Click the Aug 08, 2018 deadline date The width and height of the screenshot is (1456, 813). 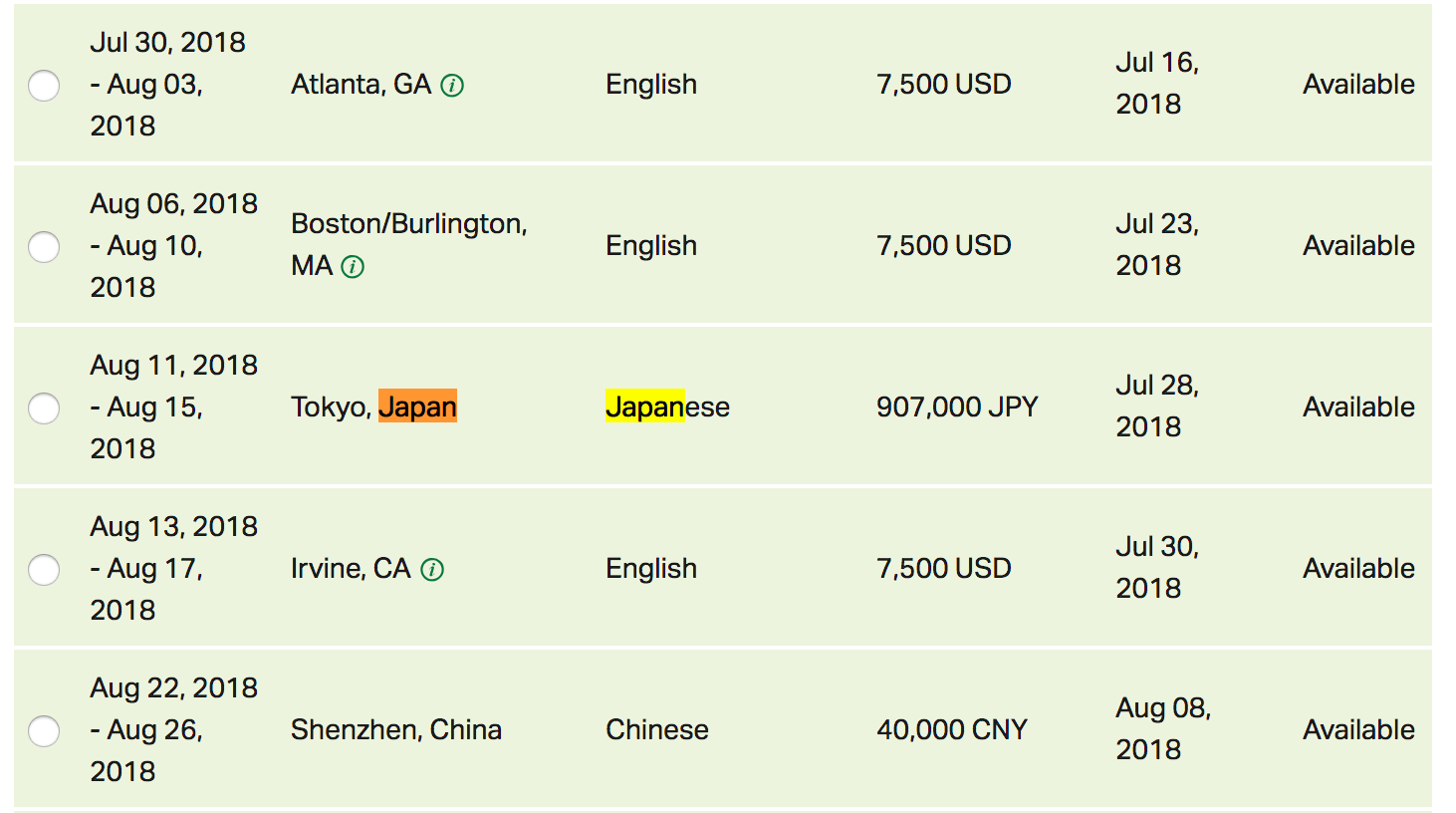tap(1162, 728)
